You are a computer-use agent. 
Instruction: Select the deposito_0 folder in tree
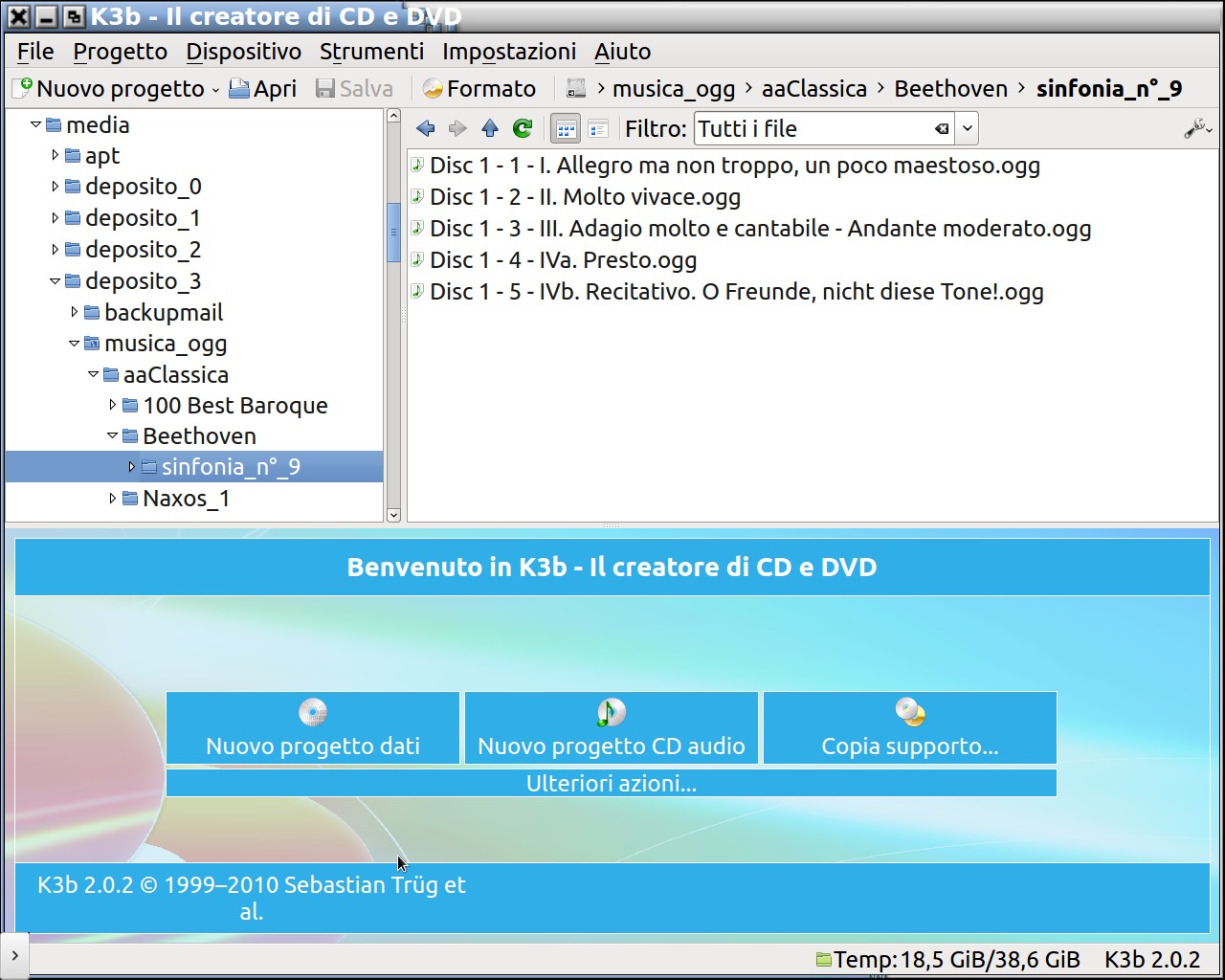[x=143, y=187]
